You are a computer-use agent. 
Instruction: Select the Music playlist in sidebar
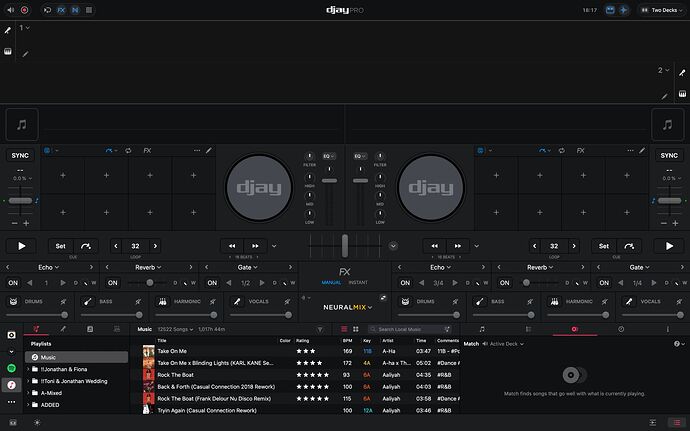click(x=77, y=357)
